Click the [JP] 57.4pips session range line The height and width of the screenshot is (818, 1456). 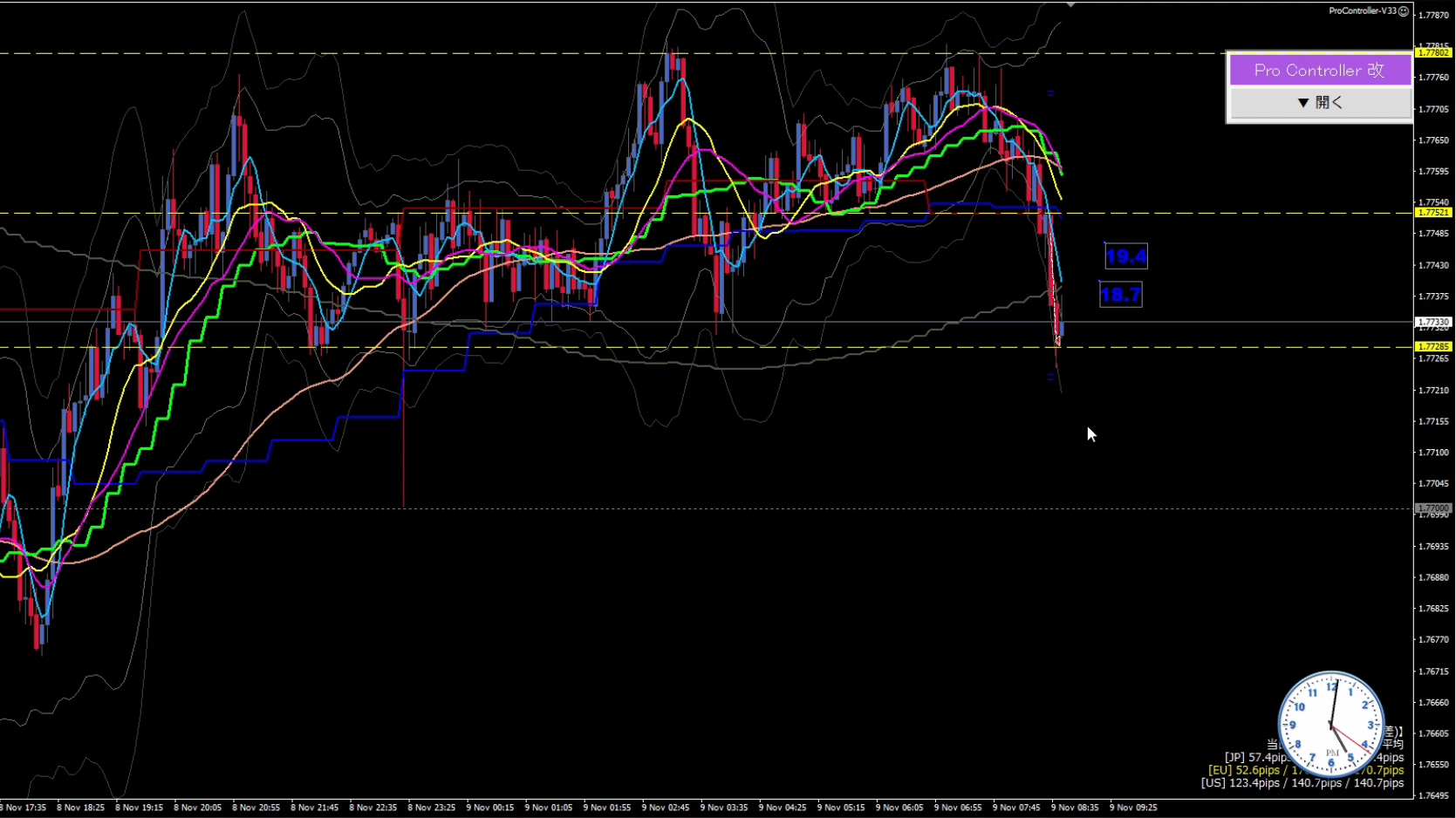coord(1313,757)
